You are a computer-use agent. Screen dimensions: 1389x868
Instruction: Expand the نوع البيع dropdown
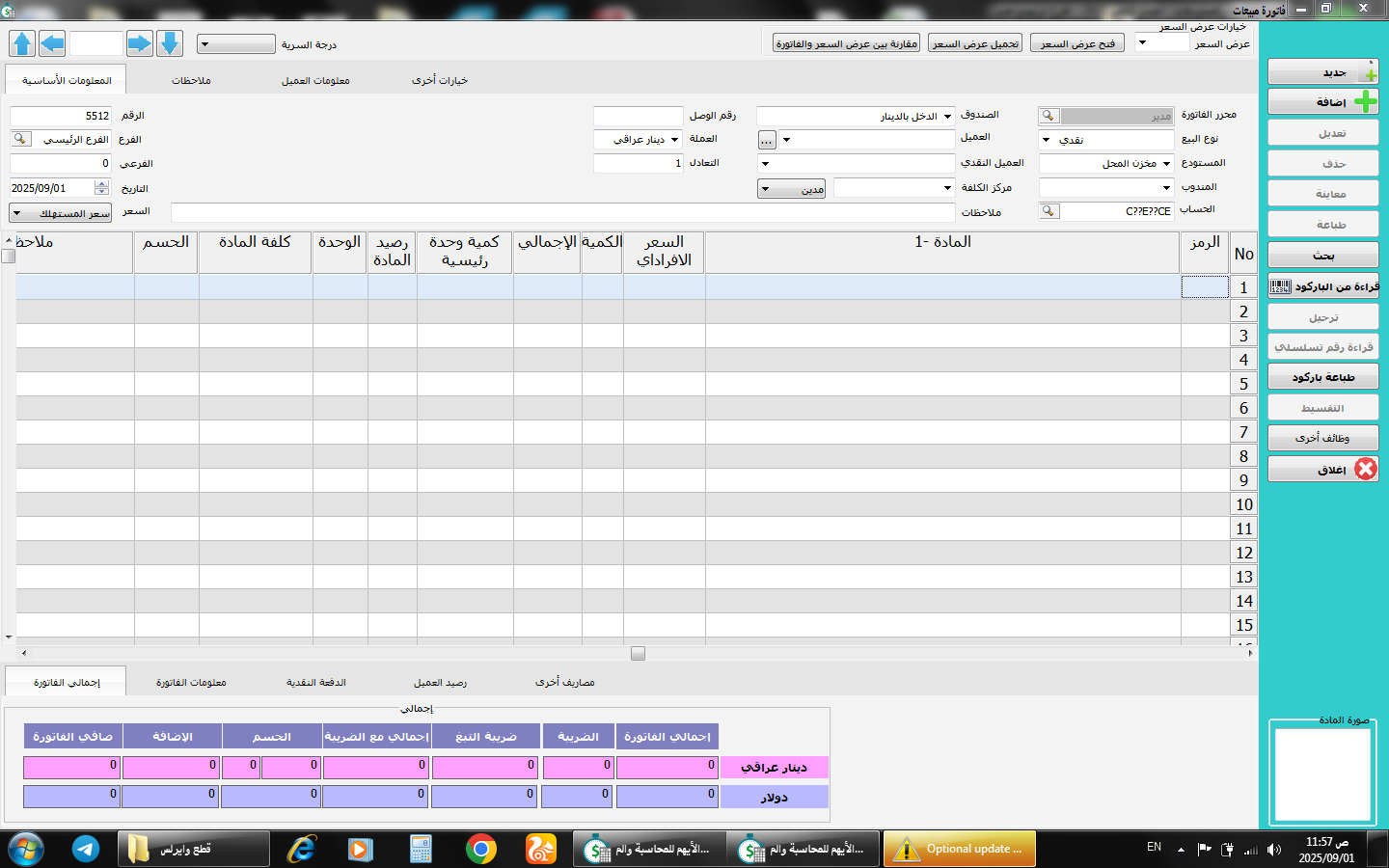[x=1047, y=140]
